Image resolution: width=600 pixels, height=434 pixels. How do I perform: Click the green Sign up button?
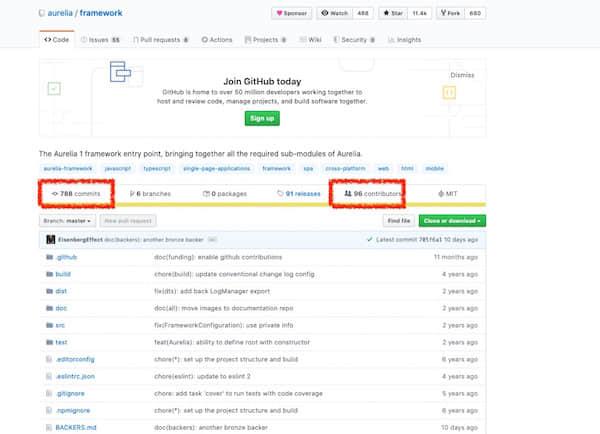tap(264, 118)
